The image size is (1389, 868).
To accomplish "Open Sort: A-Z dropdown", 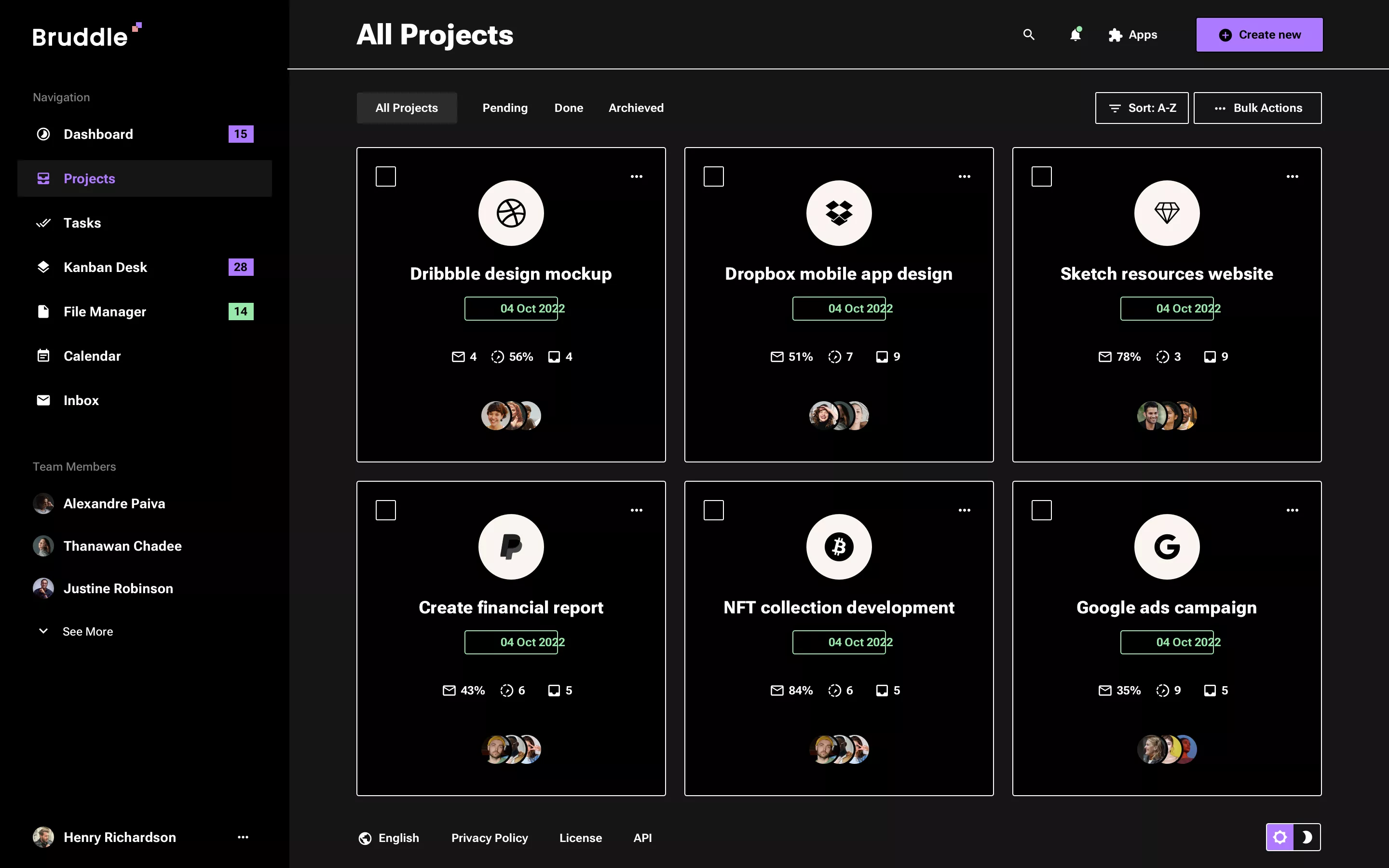I will pos(1141,108).
